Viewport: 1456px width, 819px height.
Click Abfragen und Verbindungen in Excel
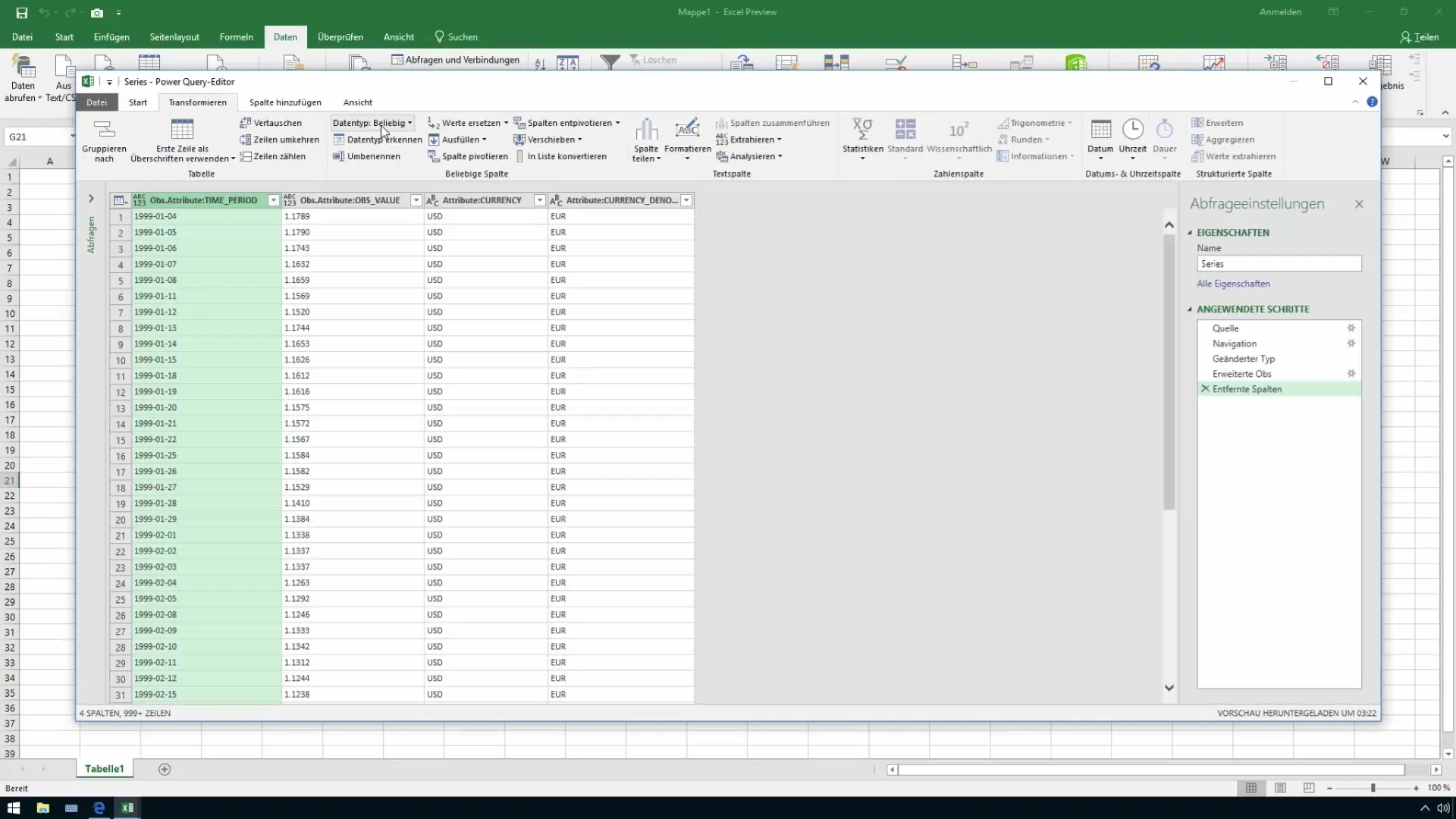point(456,60)
